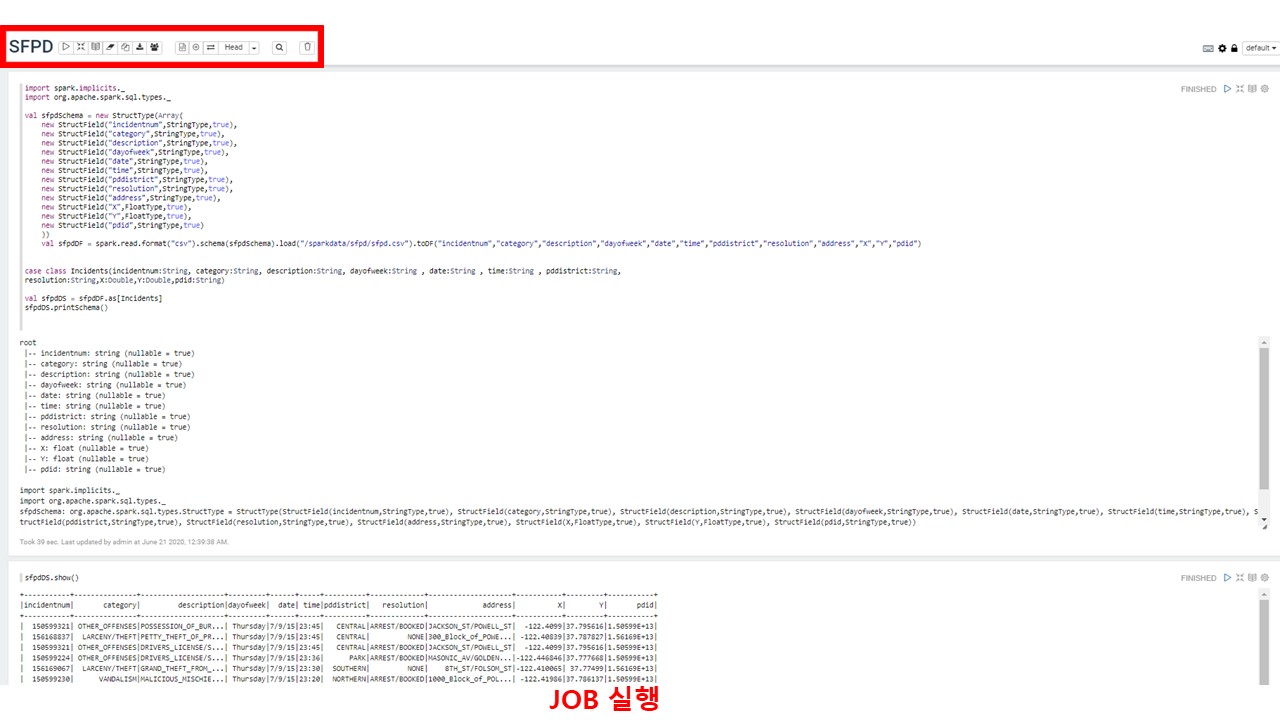Click 'Took 39 sec. Last updated' text
Viewport: 1280px width, 720px height.
click(x=124, y=542)
